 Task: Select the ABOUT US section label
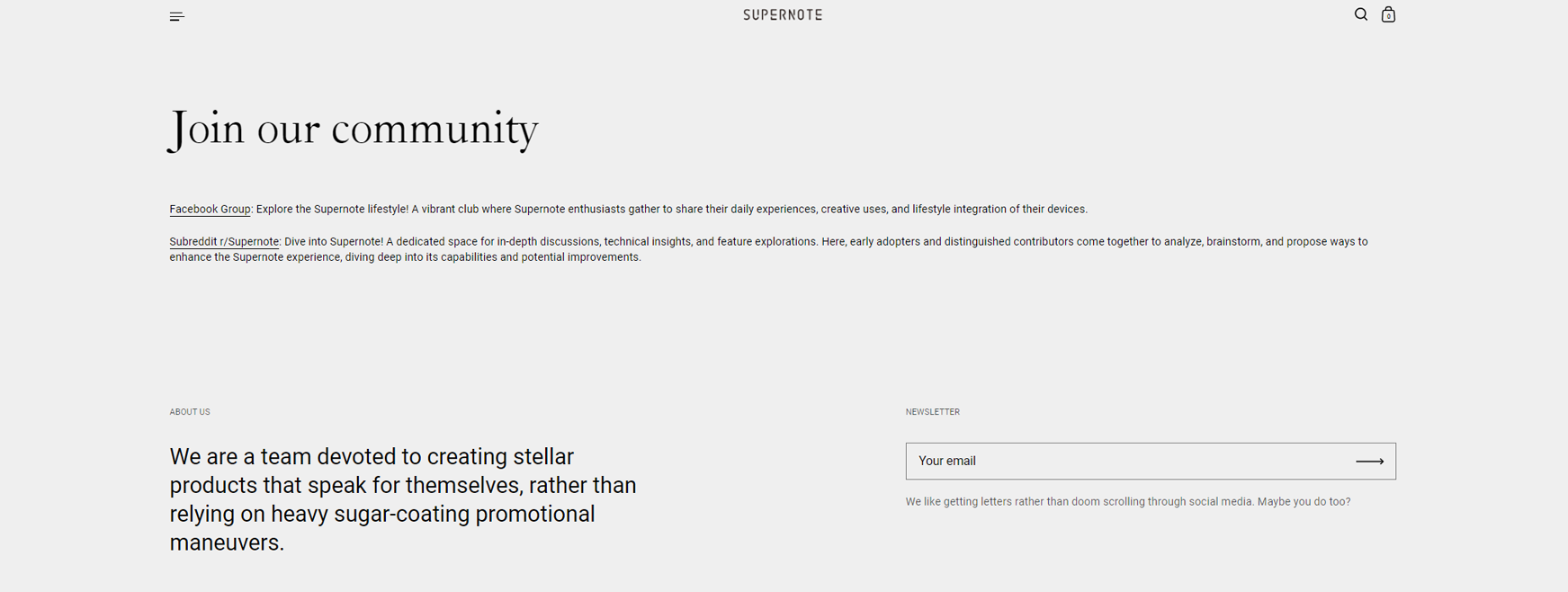click(190, 412)
